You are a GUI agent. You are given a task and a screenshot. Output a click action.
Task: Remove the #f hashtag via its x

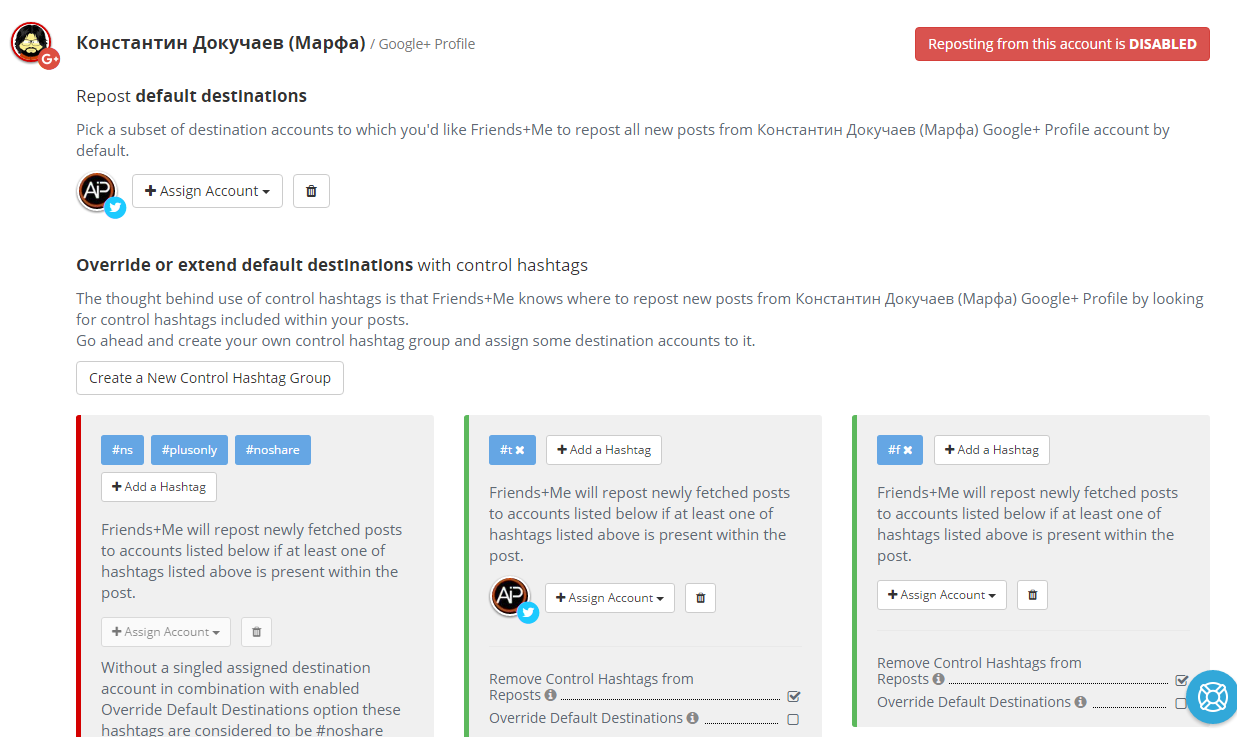click(x=908, y=450)
